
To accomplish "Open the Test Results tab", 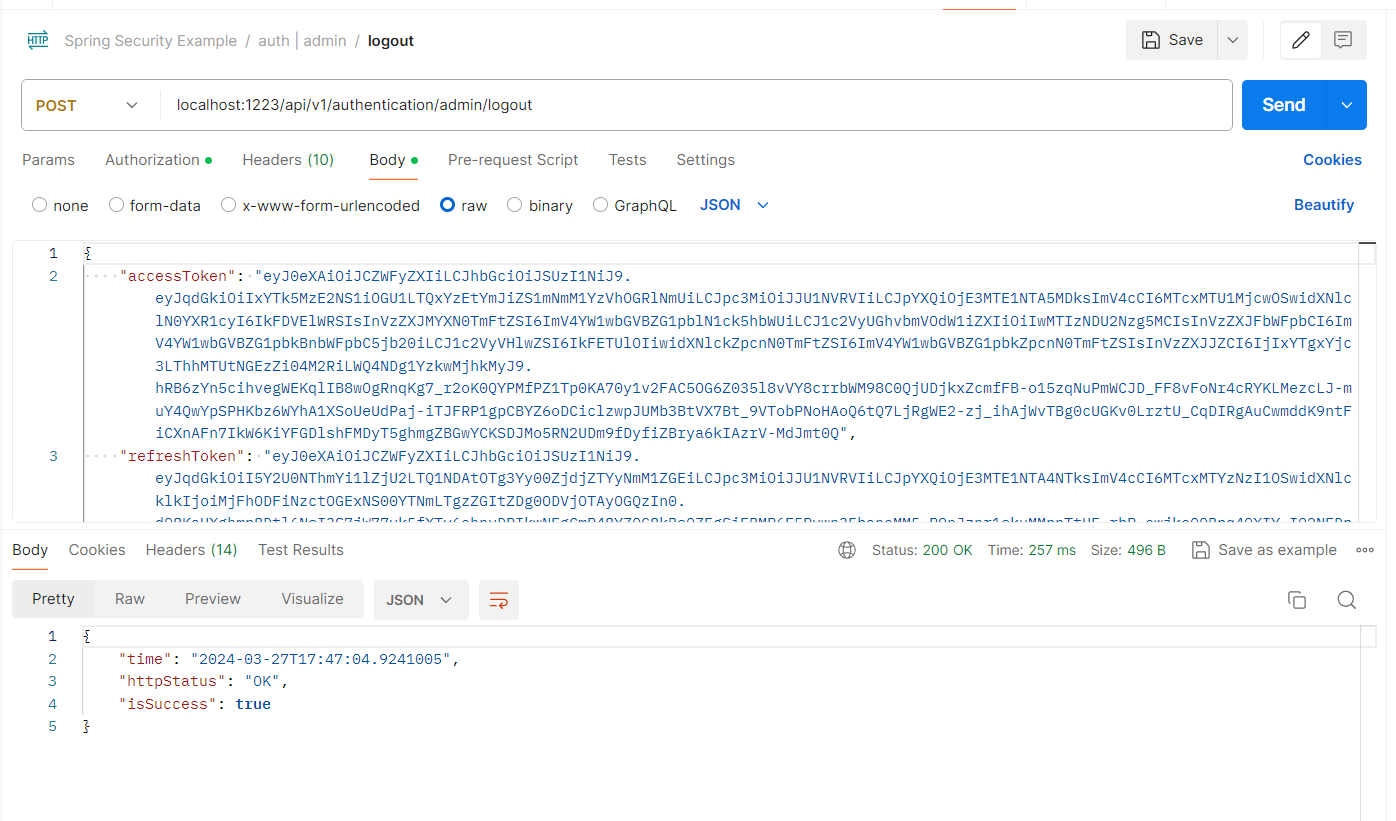I will [301, 550].
